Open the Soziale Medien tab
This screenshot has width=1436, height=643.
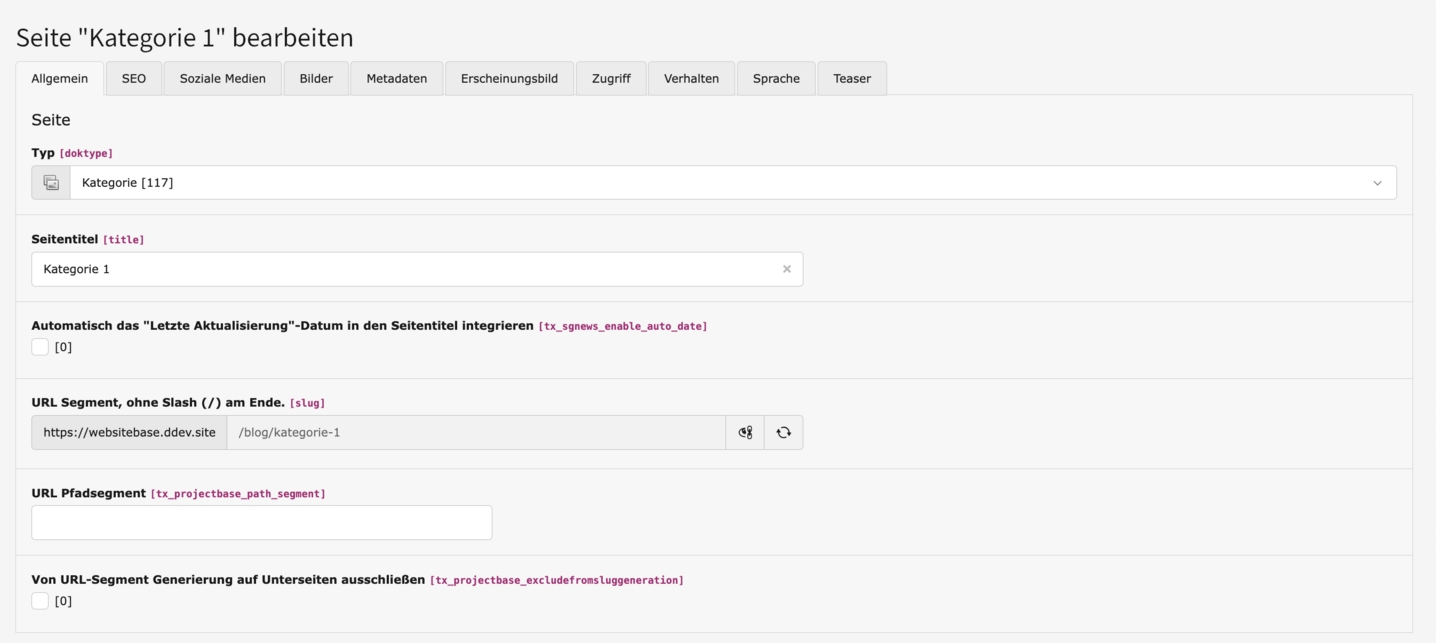[x=223, y=78]
